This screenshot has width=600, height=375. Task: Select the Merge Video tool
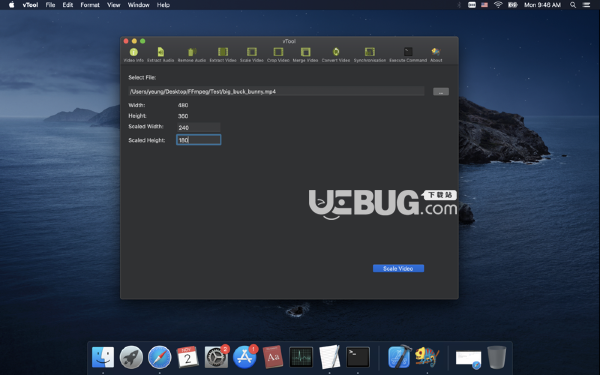coord(305,54)
